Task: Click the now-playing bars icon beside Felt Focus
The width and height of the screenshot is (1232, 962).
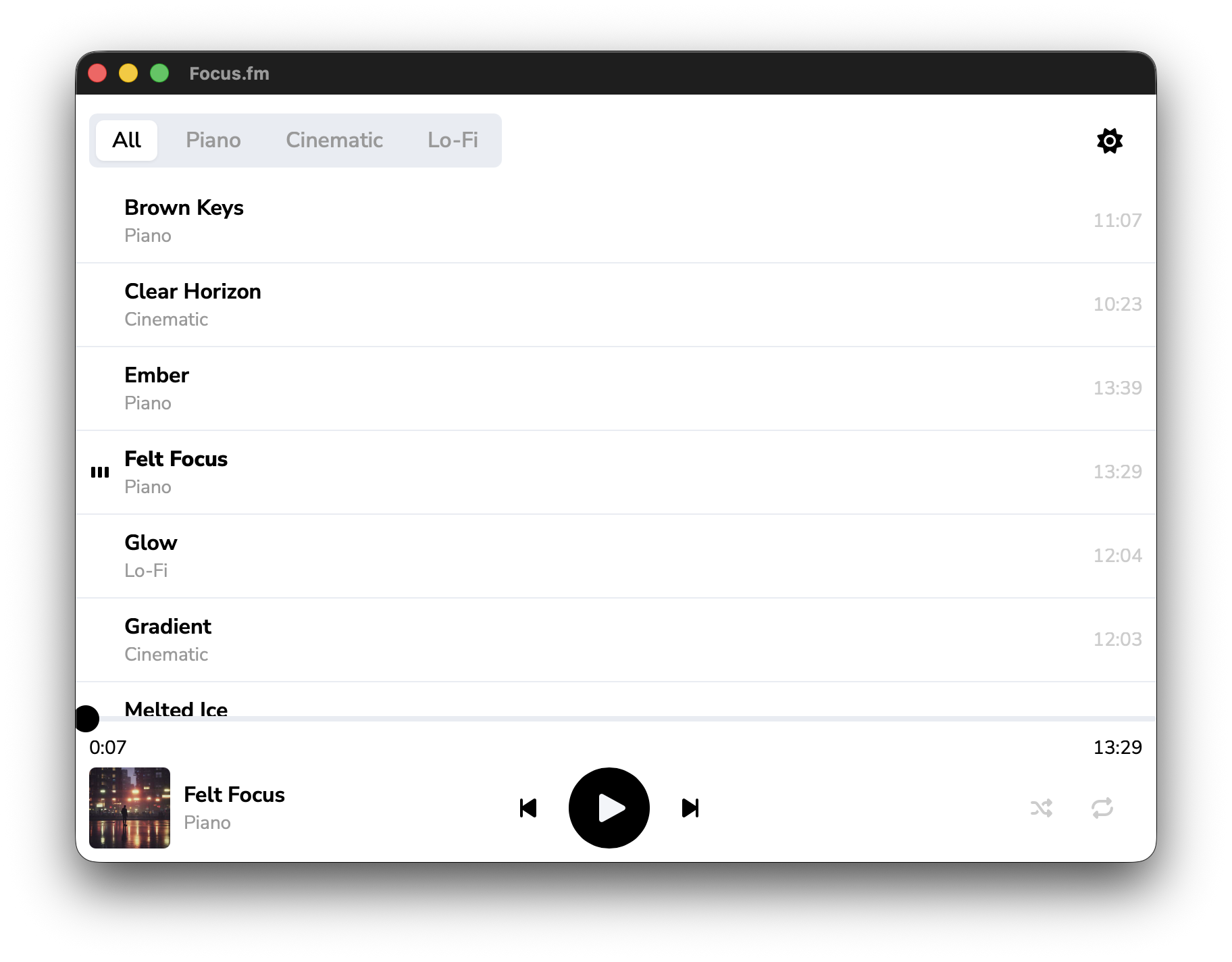Action: (x=100, y=472)
